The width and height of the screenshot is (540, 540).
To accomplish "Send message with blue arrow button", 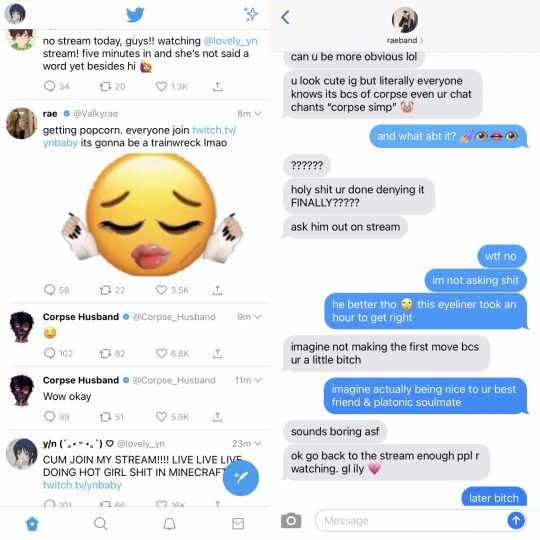I will (516, 520).
